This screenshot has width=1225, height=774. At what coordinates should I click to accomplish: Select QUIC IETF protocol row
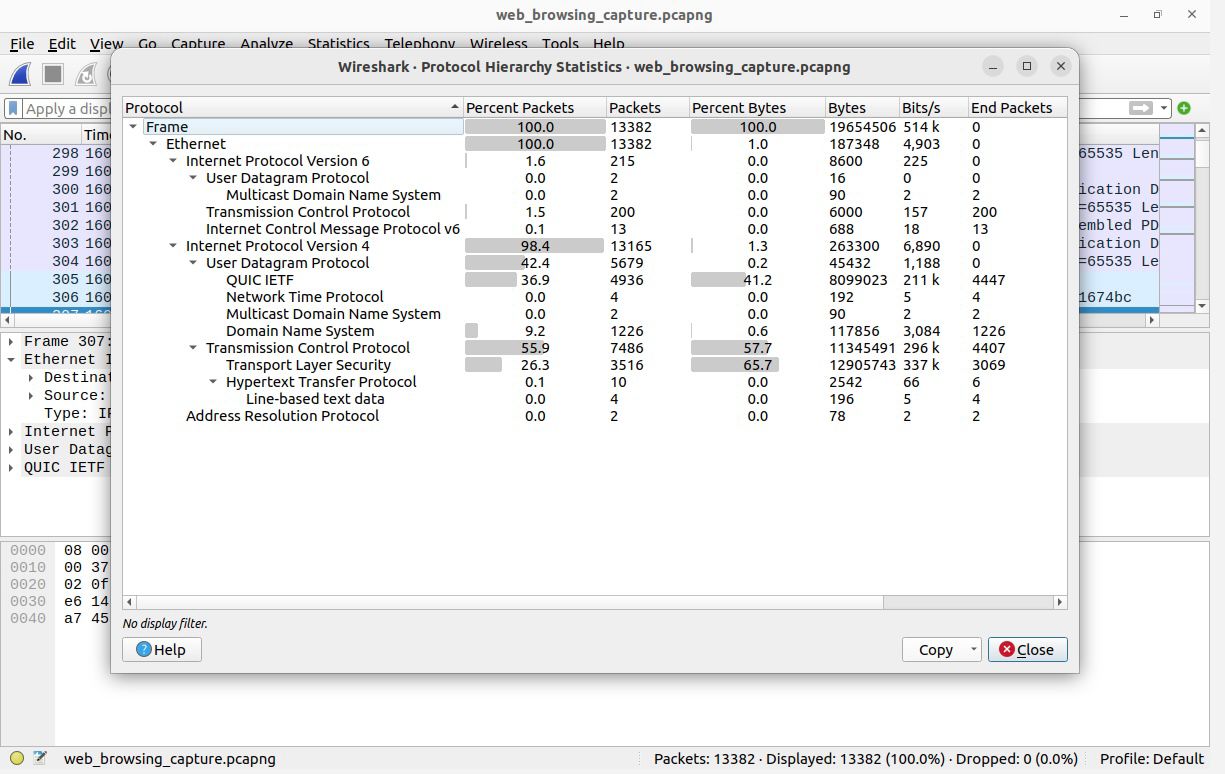(594, 280)
